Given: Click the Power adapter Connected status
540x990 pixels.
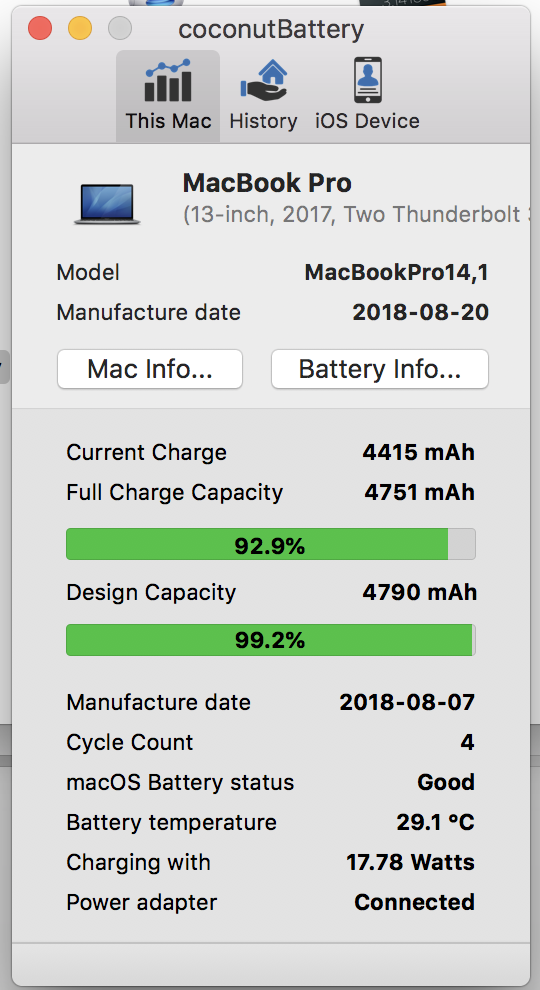Looking at the screenshot, I should pos(415,902).
